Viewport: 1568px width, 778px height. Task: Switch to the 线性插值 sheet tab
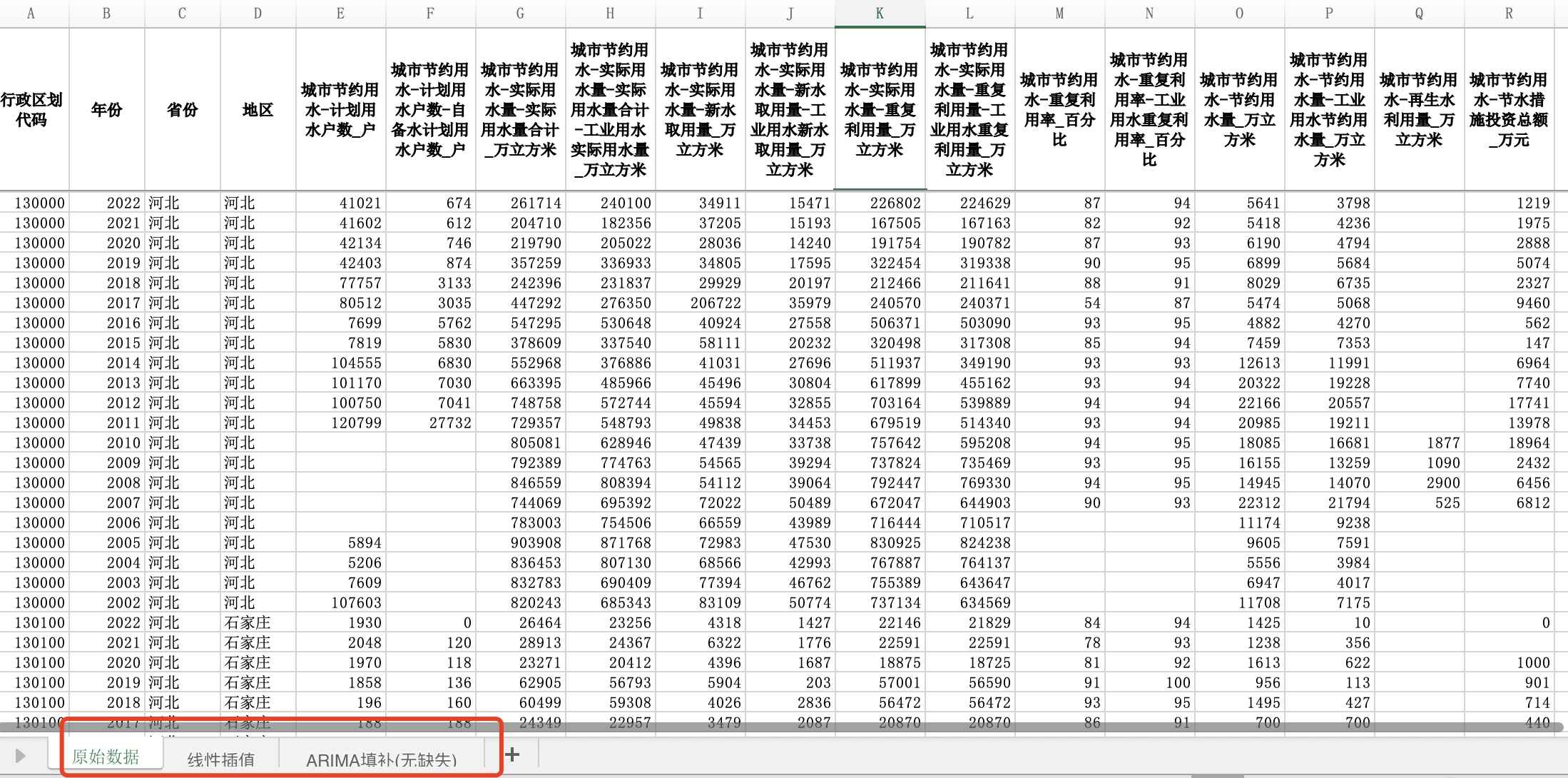click(220, 759)
